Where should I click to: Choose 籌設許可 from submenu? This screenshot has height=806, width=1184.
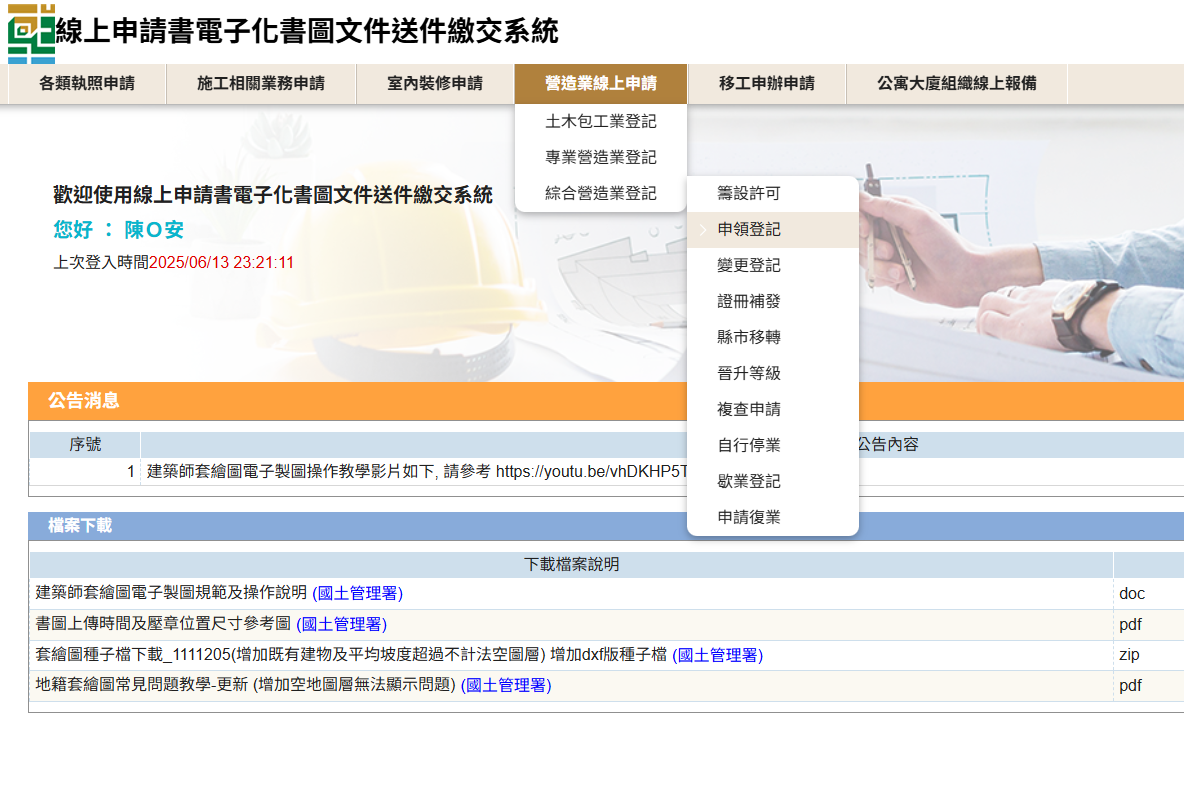coord(749,193)
